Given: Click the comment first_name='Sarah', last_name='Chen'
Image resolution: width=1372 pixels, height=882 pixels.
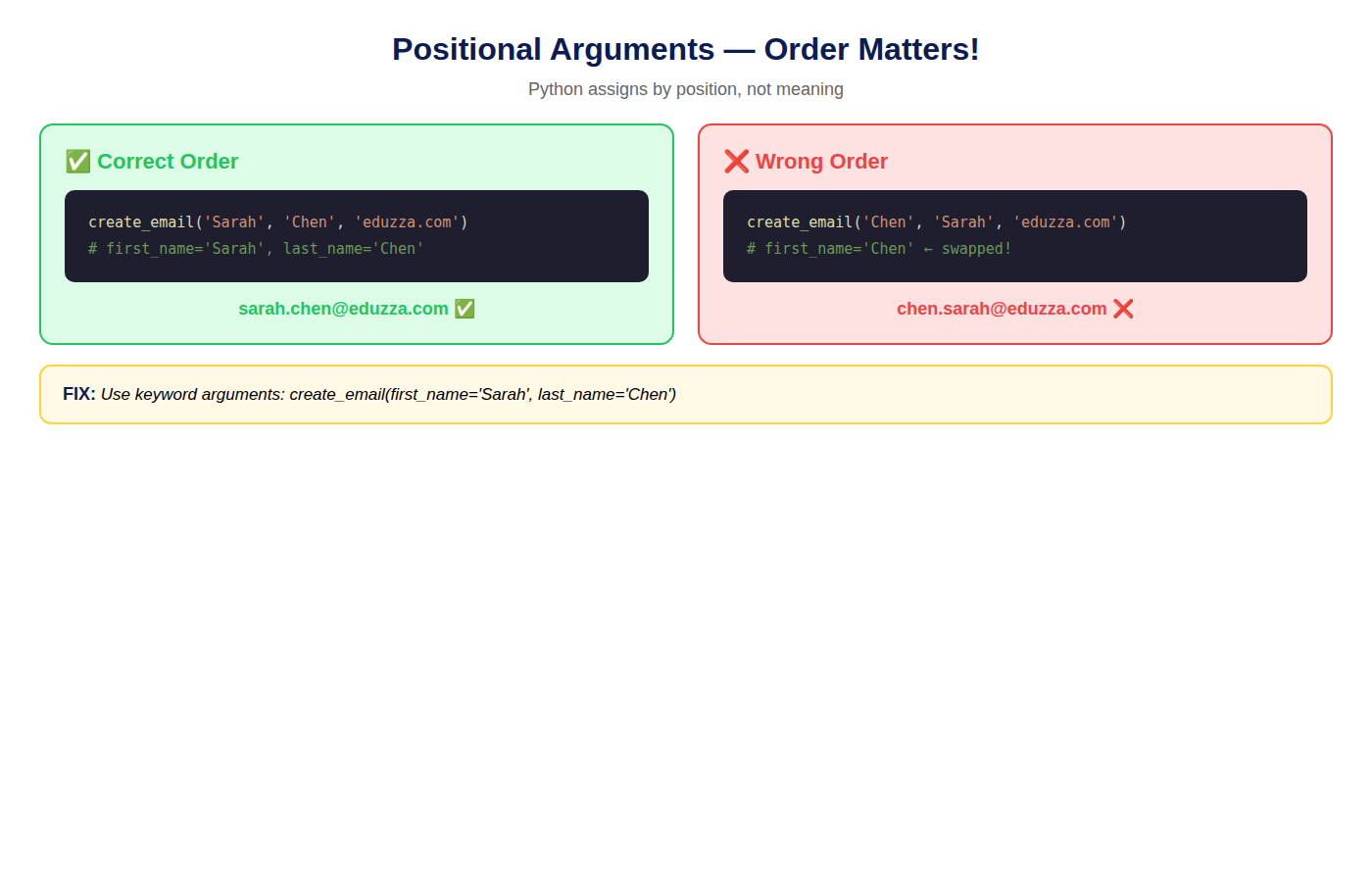Looking at the screenshot, I should pos(256,249).
